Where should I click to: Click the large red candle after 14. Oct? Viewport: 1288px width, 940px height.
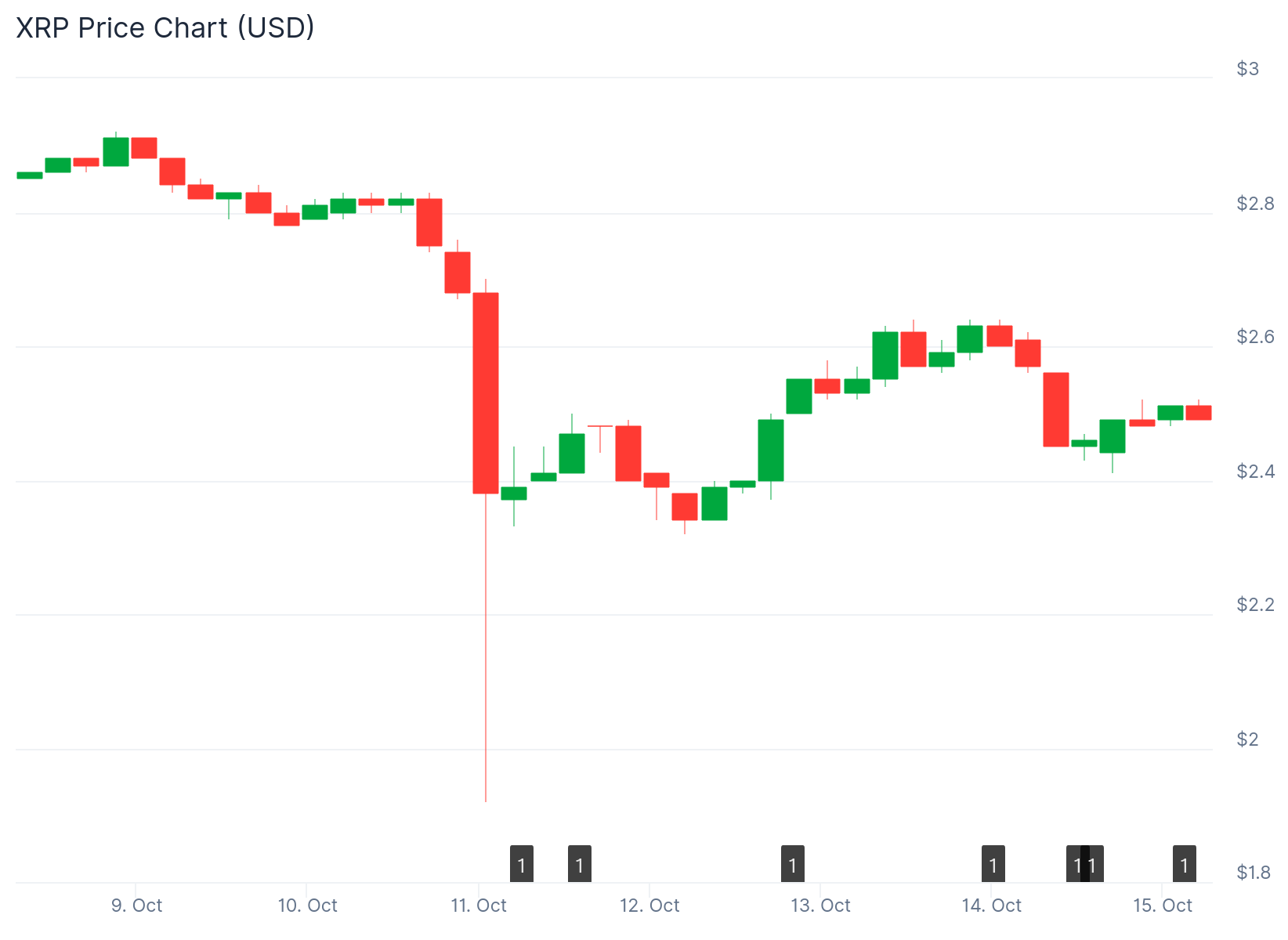pos(1056,410)
